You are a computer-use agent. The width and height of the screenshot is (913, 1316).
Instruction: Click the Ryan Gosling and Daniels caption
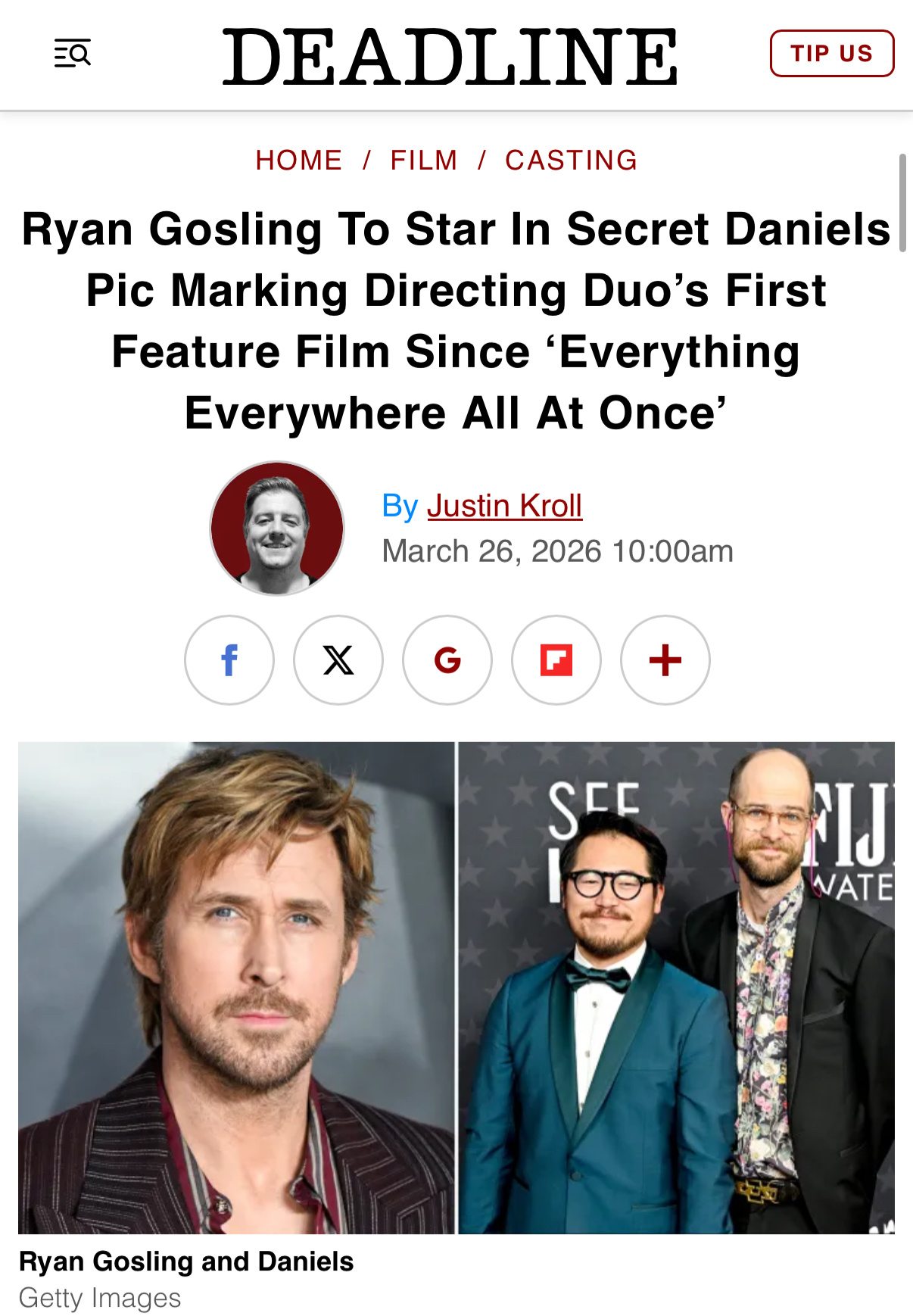pos(186,1261)
